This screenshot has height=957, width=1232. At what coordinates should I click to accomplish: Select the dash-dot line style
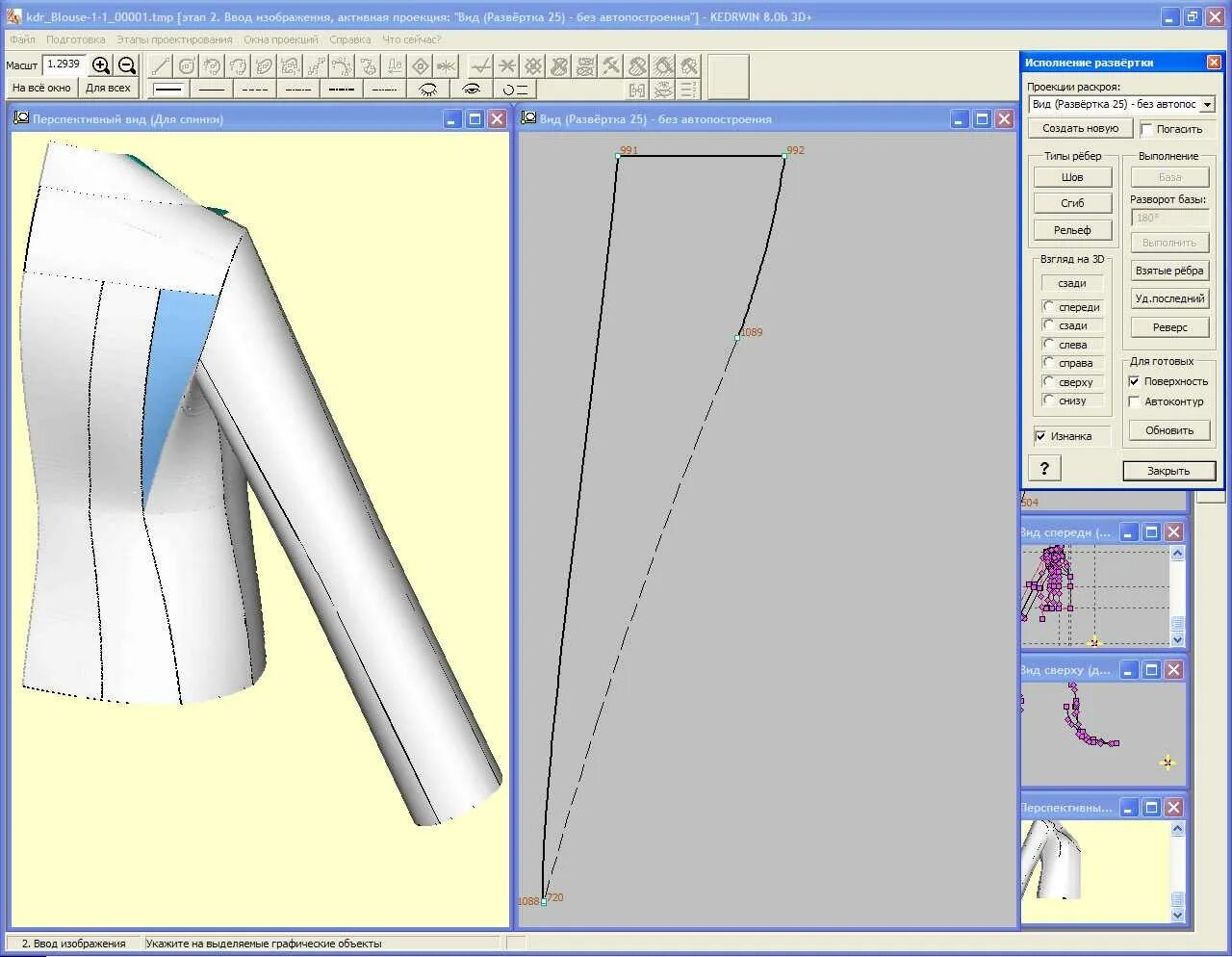pos(298,89)
